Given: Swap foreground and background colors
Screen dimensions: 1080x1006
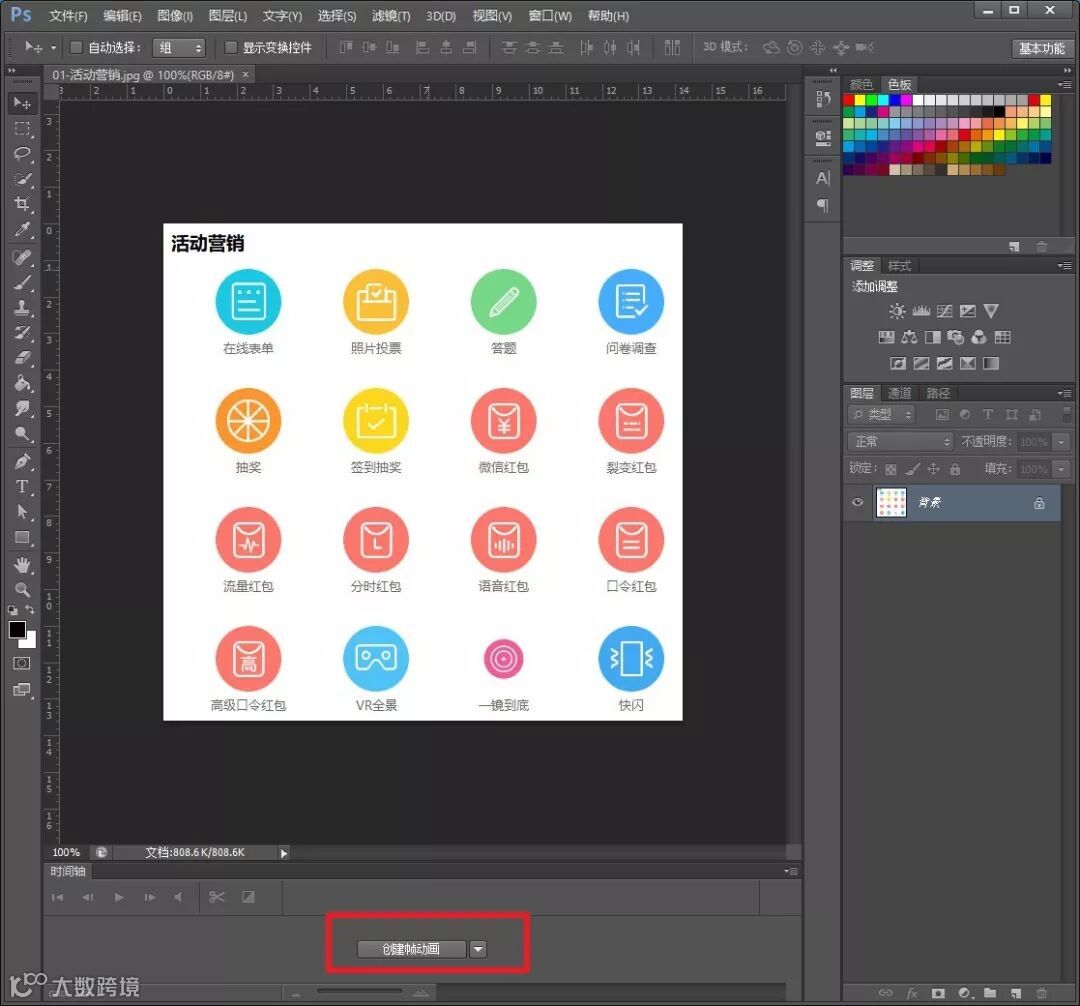Looking at the screenshot, I should coord(30,610).
